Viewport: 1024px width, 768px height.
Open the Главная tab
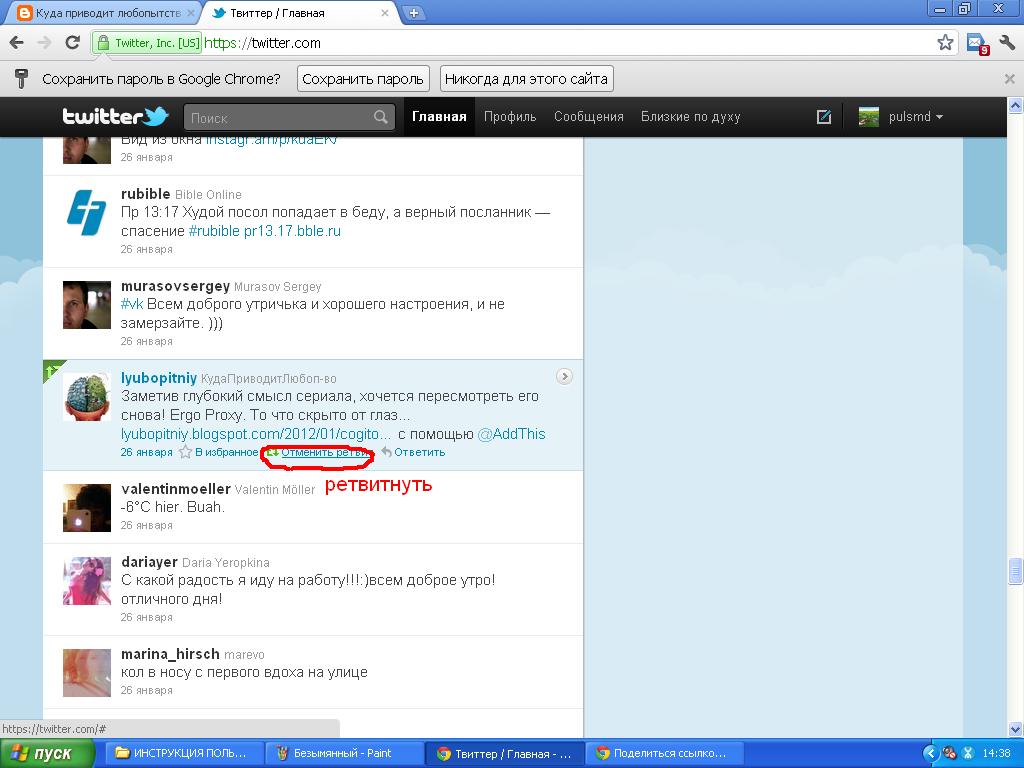click(439, 117)
